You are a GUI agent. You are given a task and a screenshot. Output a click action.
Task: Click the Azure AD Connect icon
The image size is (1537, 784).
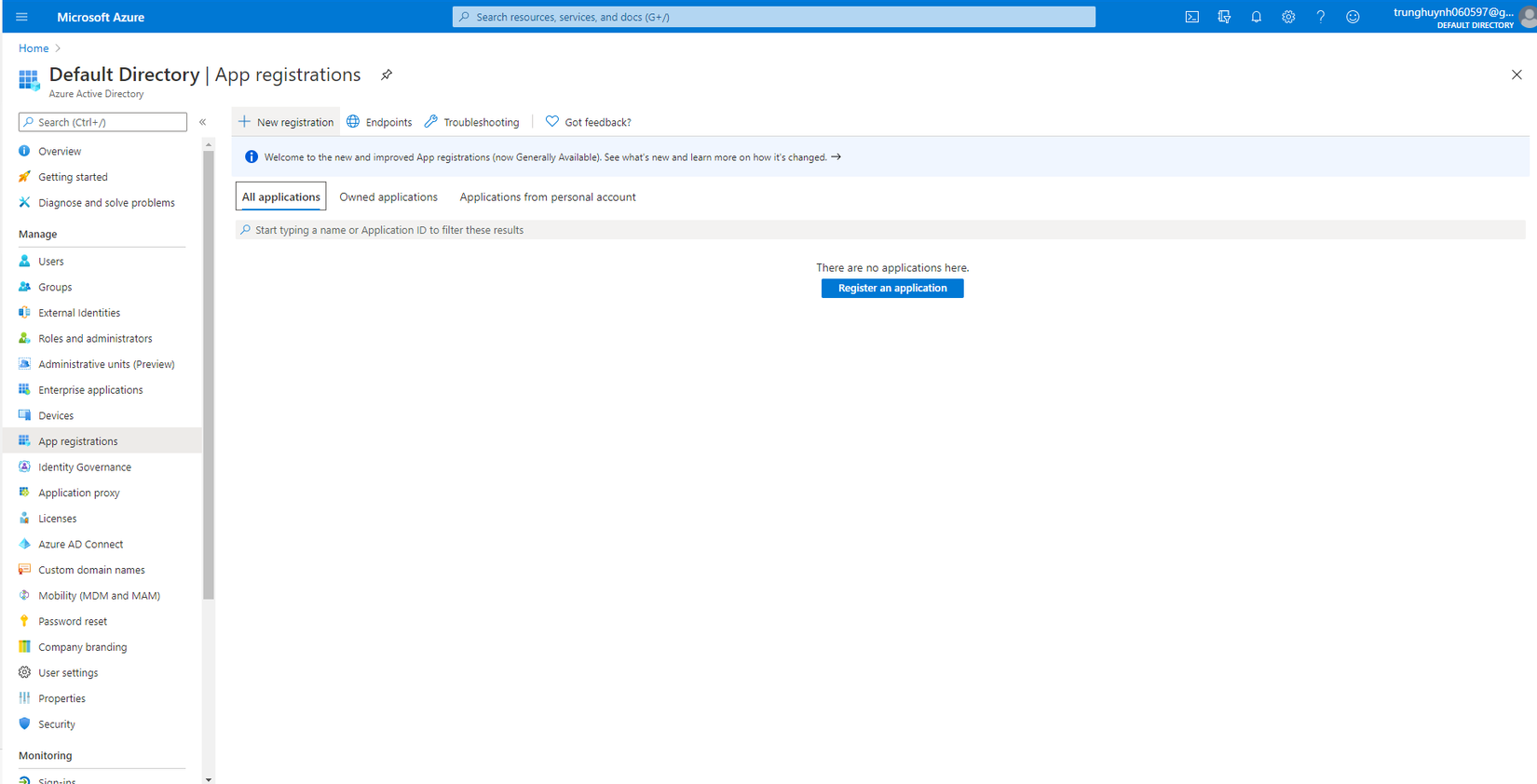24,544
